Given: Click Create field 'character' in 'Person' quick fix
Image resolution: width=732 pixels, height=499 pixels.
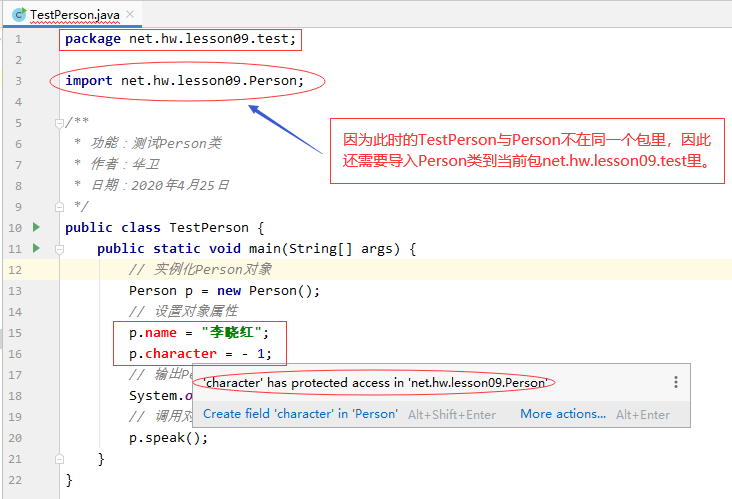Looking at the screenshot, I should [x=300, y=414].
